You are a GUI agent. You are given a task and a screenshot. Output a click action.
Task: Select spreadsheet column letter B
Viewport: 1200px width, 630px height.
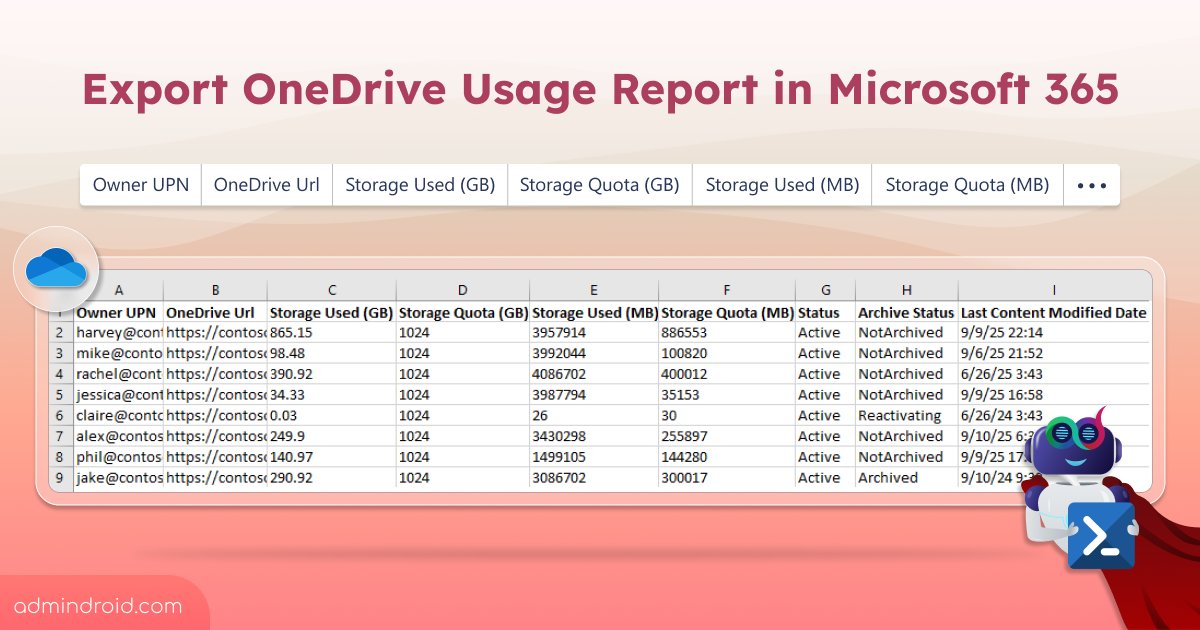(x=215, y=290)
